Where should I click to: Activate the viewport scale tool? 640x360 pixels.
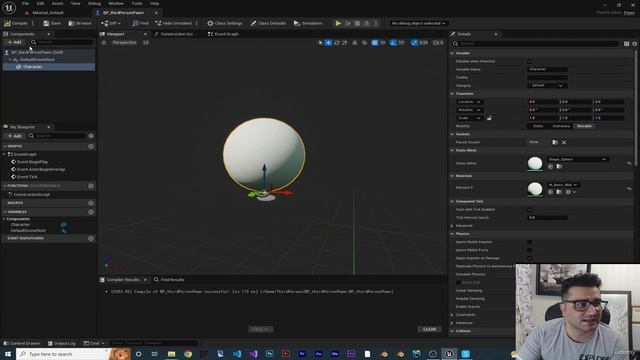coord(345,42)
